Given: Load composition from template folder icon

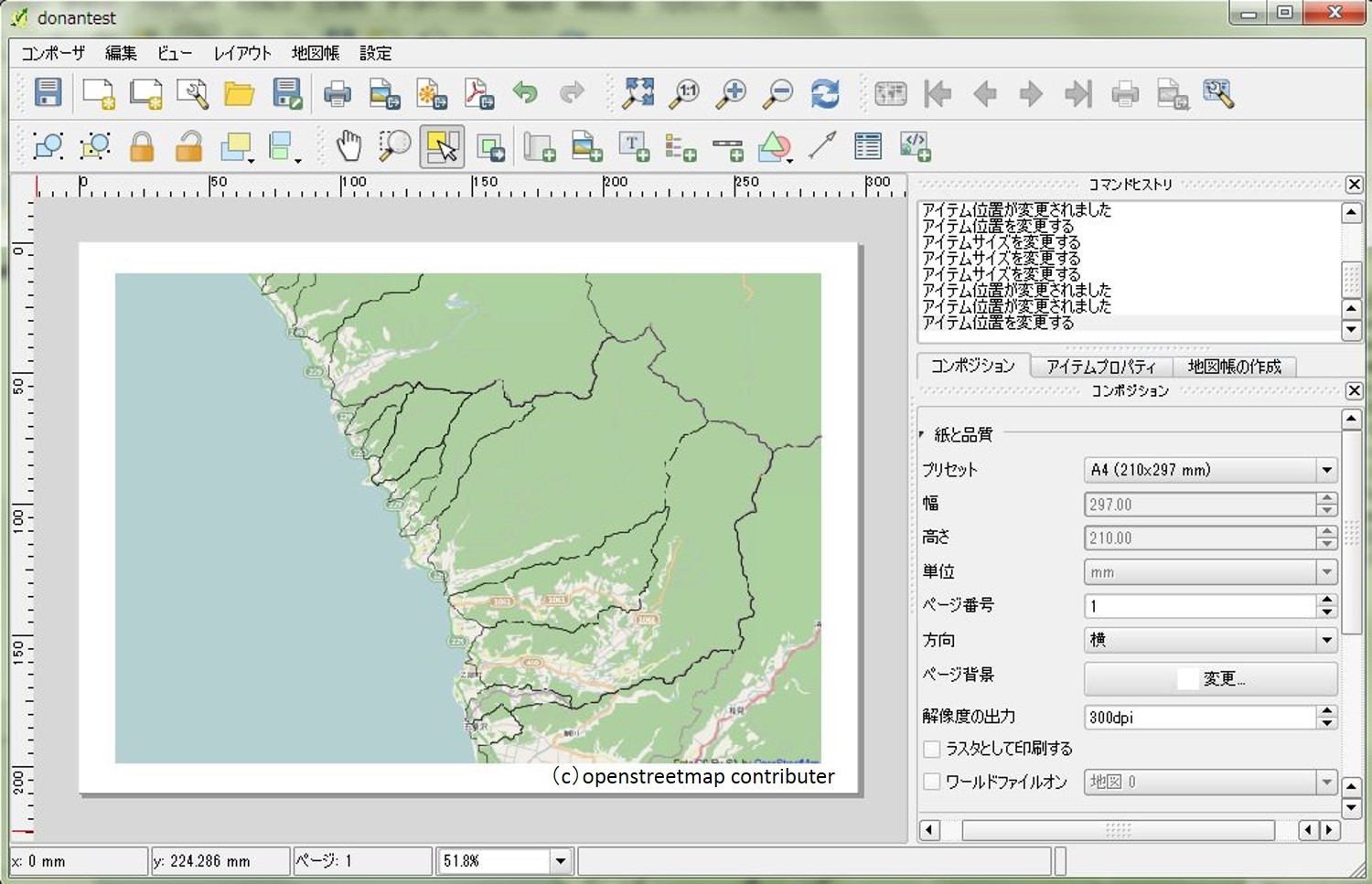Looking at the screenshot, I should pyautogui.click(x=240, y=93).
